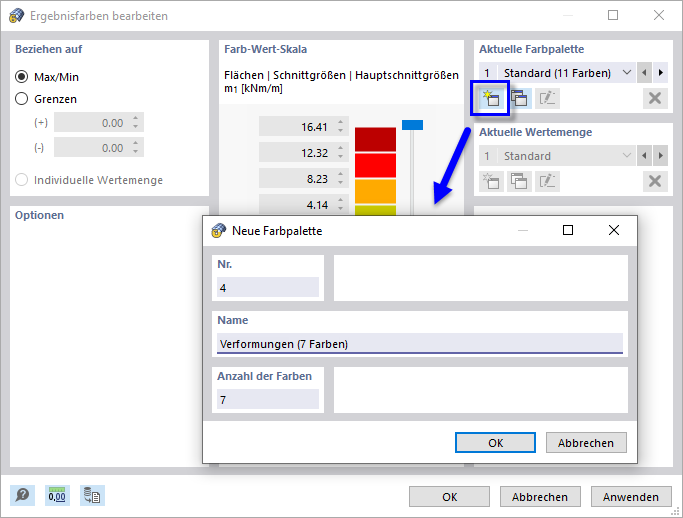Cancel the Neue Farbpalette dialog with Abbrechen

coord(586,443)
